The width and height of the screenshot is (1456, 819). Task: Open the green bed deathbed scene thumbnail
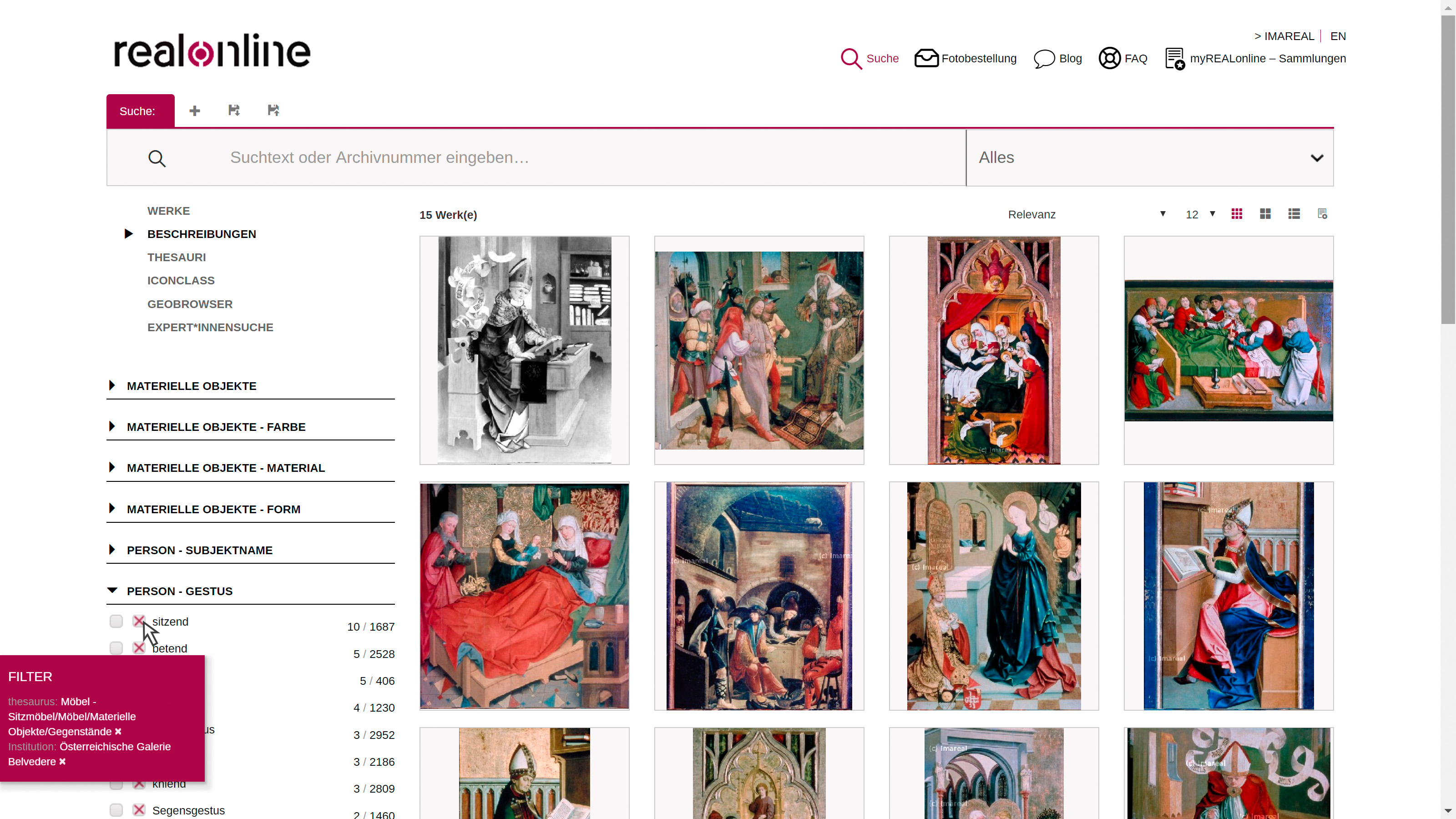pyautogui.click(x=1228, y=350)
